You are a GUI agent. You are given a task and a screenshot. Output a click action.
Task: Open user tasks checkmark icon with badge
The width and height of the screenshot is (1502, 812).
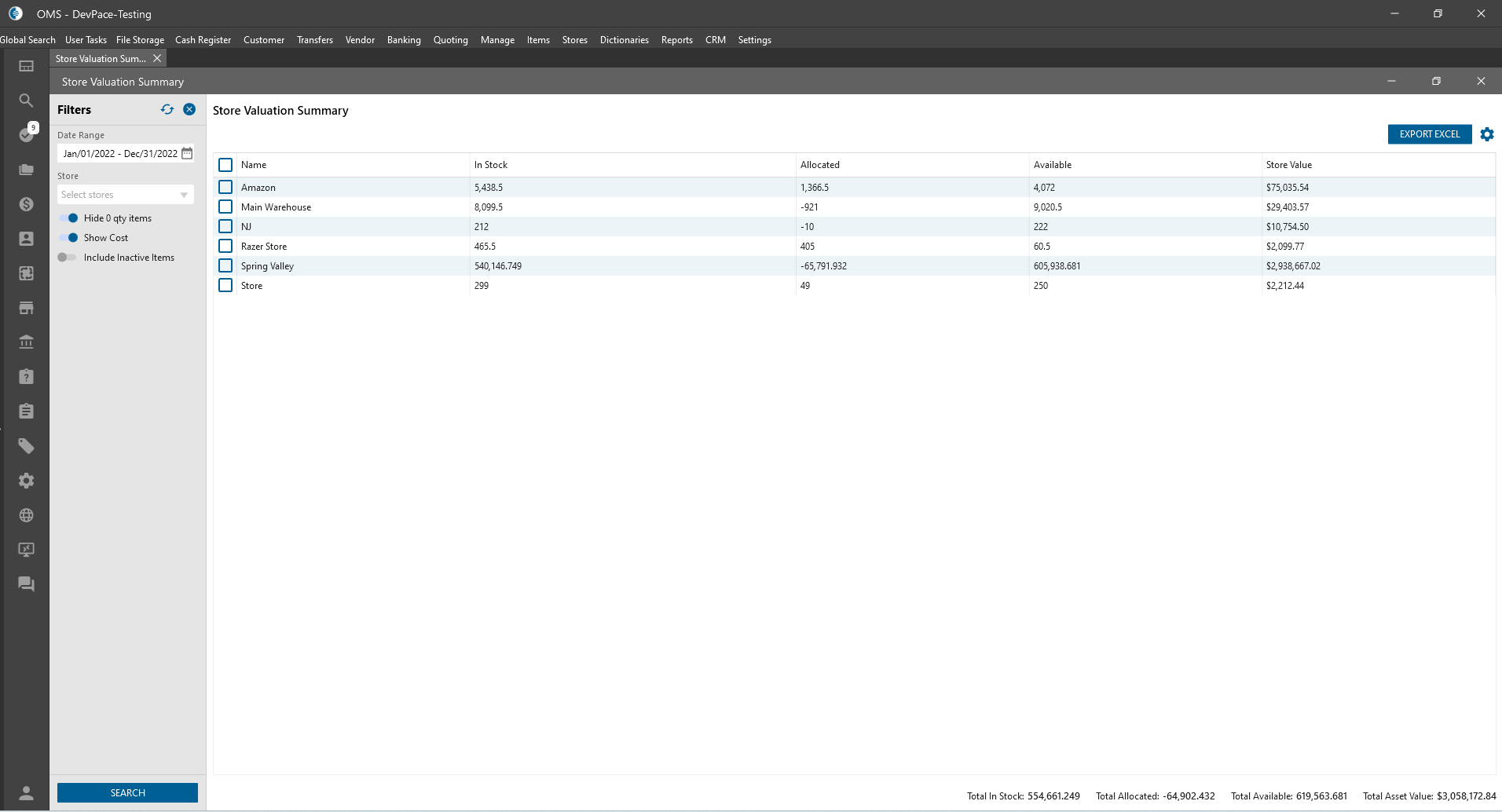27,134
